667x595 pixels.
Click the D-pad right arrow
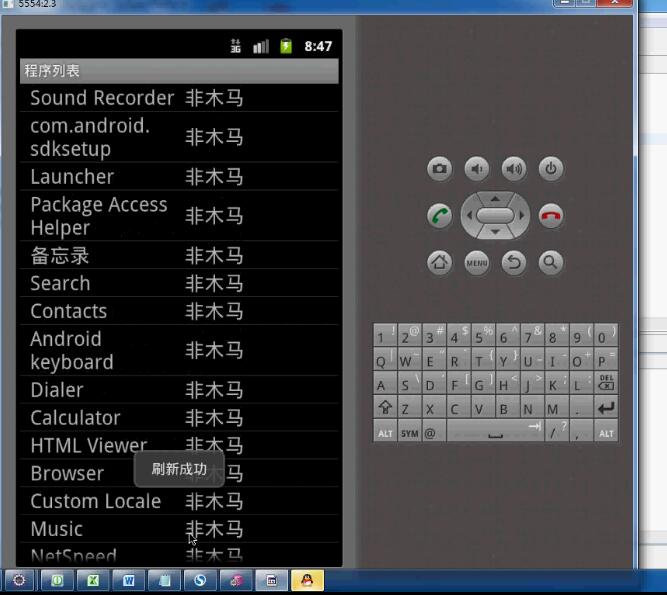pyautogui.click(x=522, y=216)
